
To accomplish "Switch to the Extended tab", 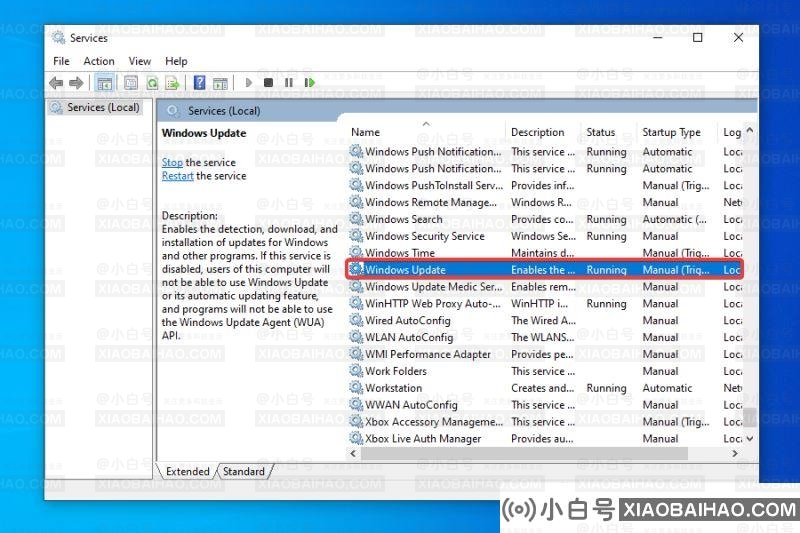I will click(188, 471).
